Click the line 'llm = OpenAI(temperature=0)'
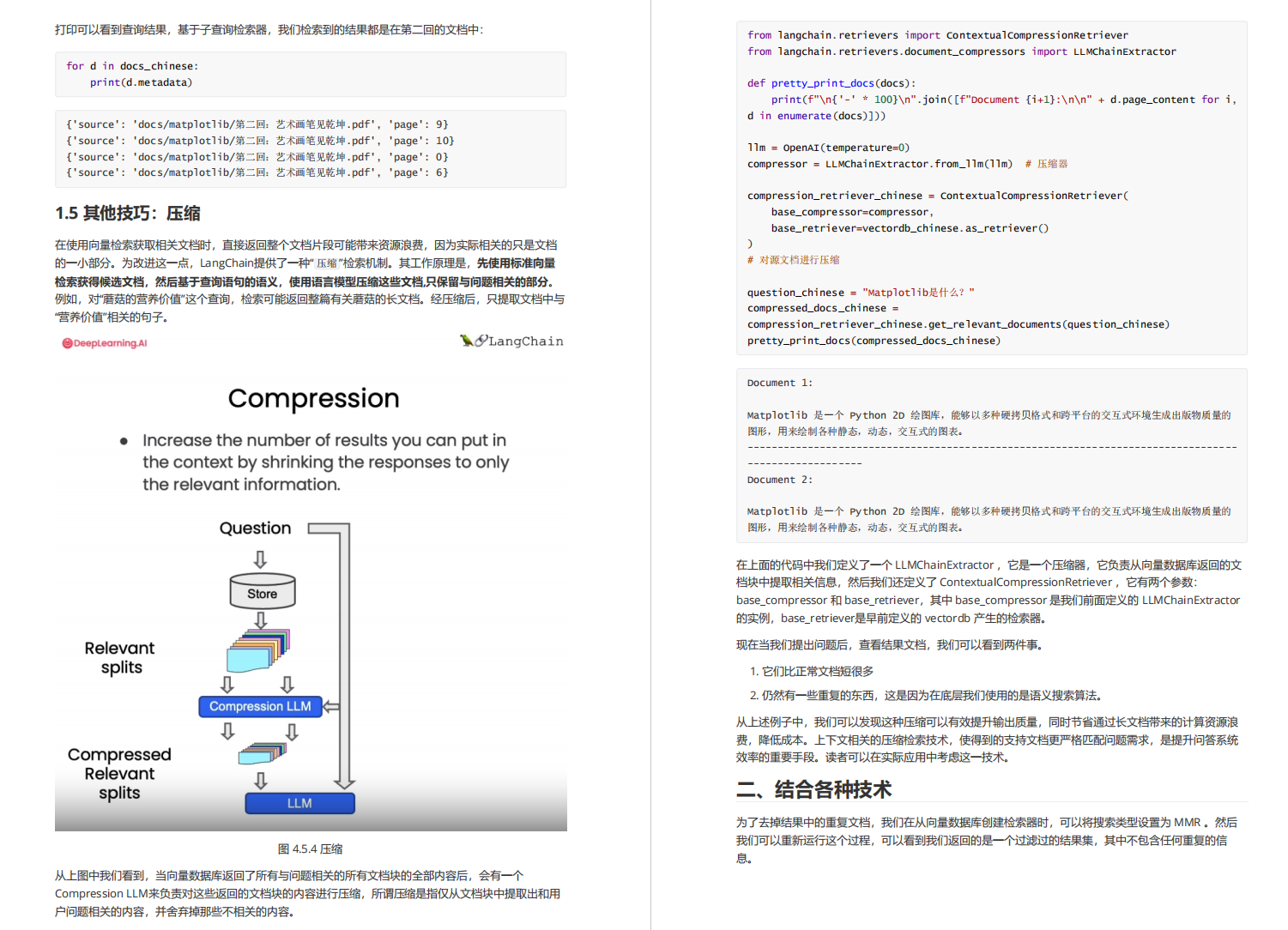Screen dimensions: 1288x930 click(828, 148)
